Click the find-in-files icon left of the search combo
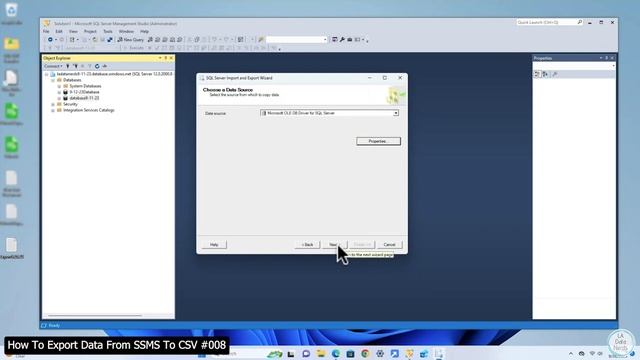640x360 pixels. pos(261,40)
